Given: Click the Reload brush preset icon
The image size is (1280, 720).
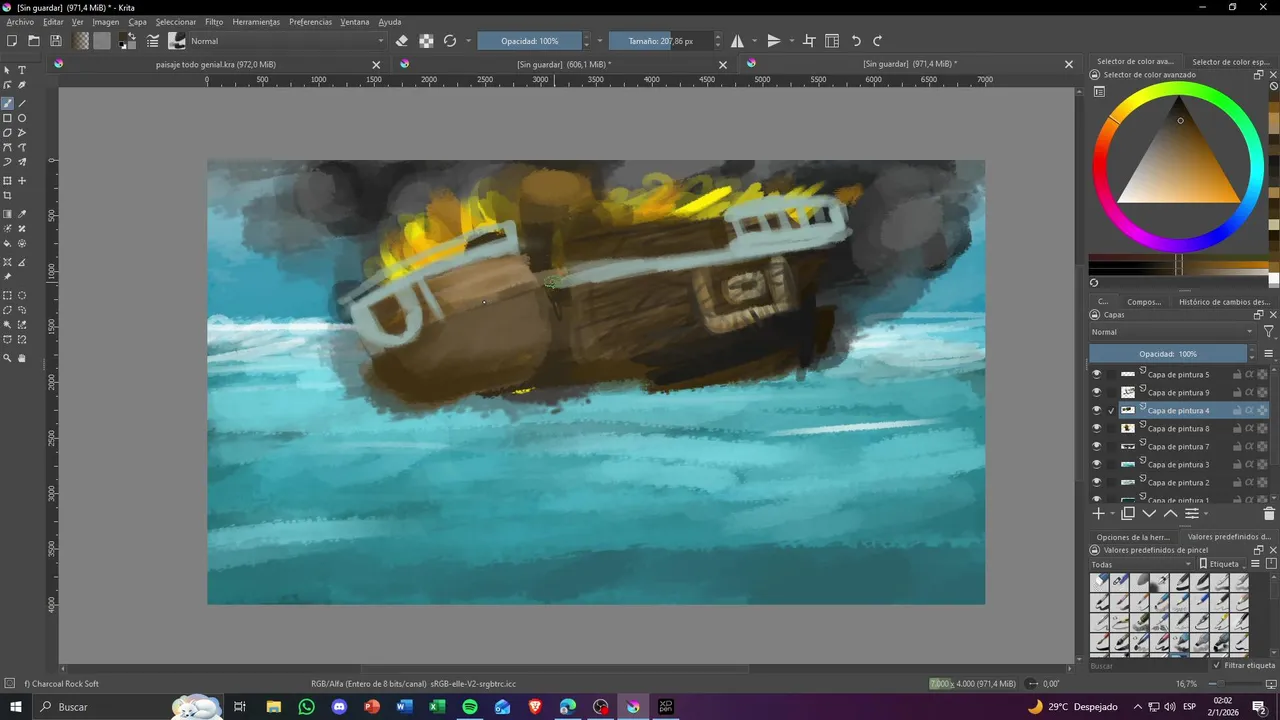Looking at the screenshot, I should (450, 41).
